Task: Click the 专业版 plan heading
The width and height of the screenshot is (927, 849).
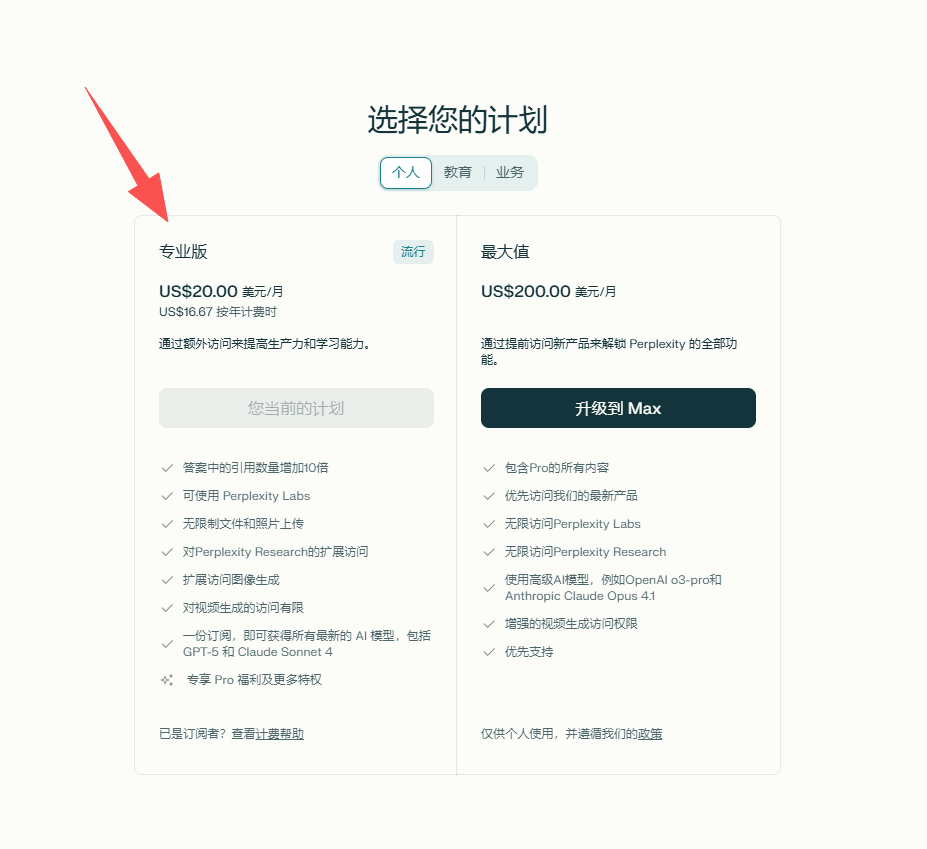Action: pyautogui.click(x=183, y=252)
